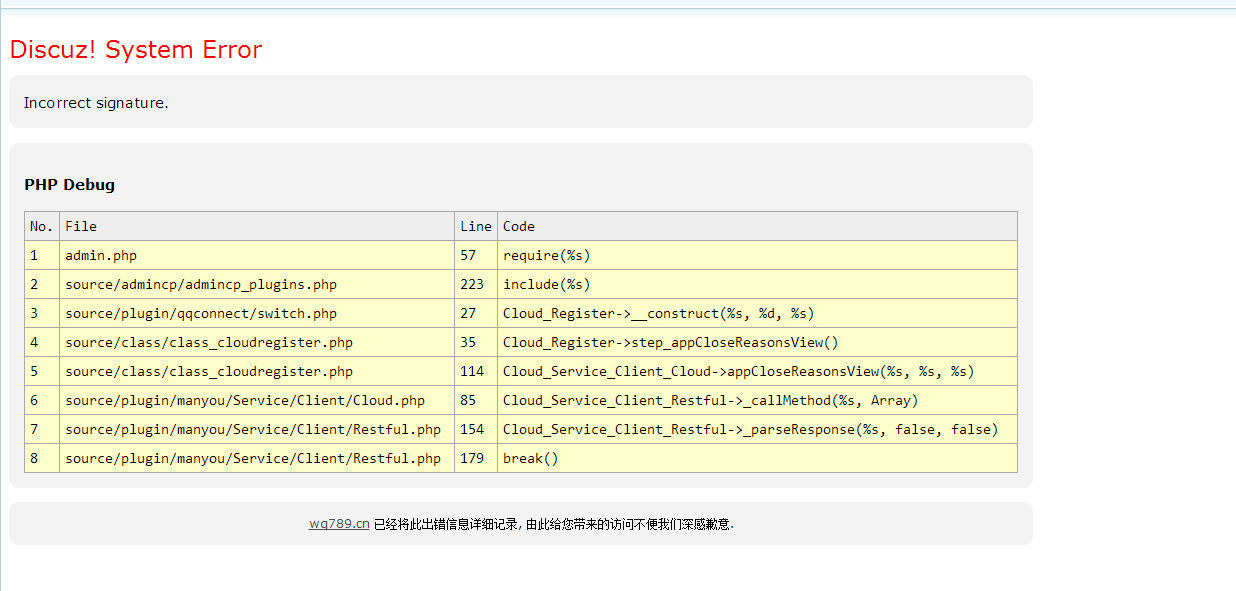Click the "Discuz! System Error" heading

[136, 50]
